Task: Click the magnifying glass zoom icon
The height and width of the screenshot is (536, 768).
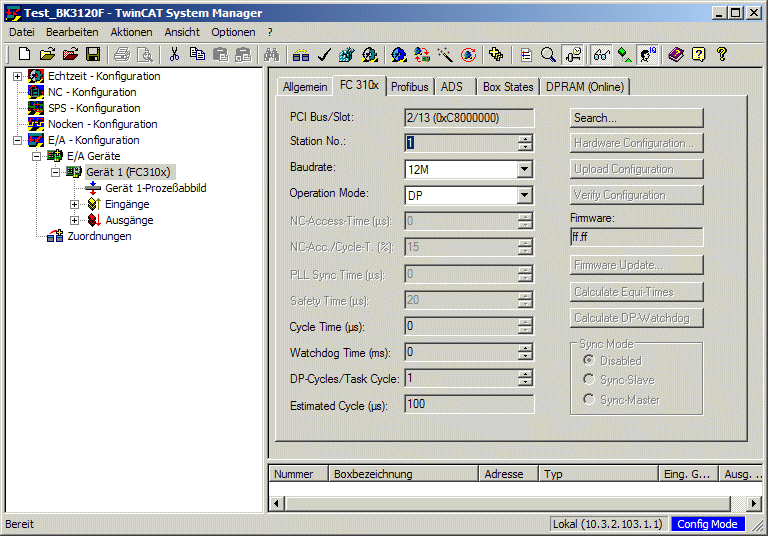Action: pyautogui.click(x=548, y=54)
